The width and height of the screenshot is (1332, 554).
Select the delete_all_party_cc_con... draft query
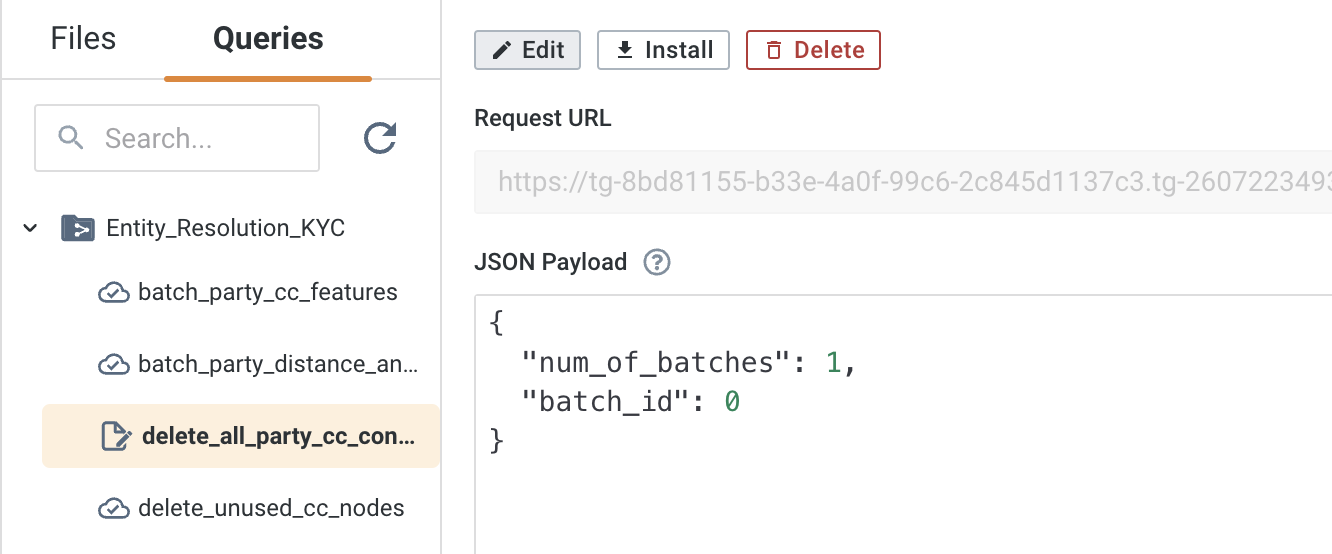coord(241,436)
